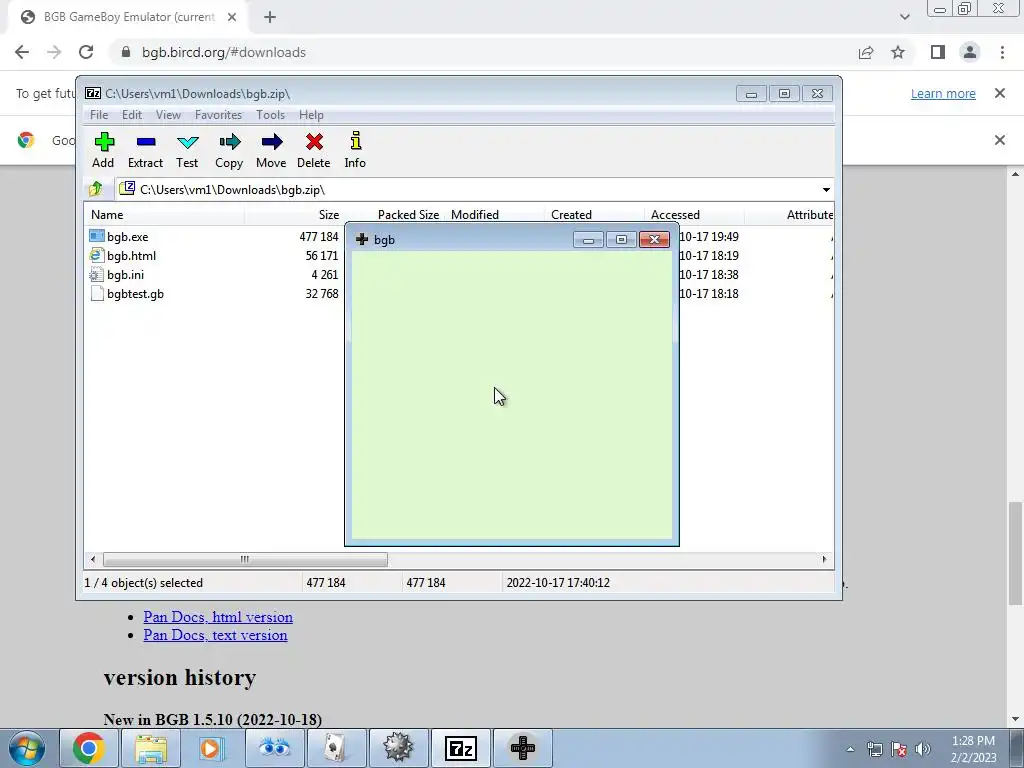
Task: Click the bgb emulator green screen
Action: 512,396
